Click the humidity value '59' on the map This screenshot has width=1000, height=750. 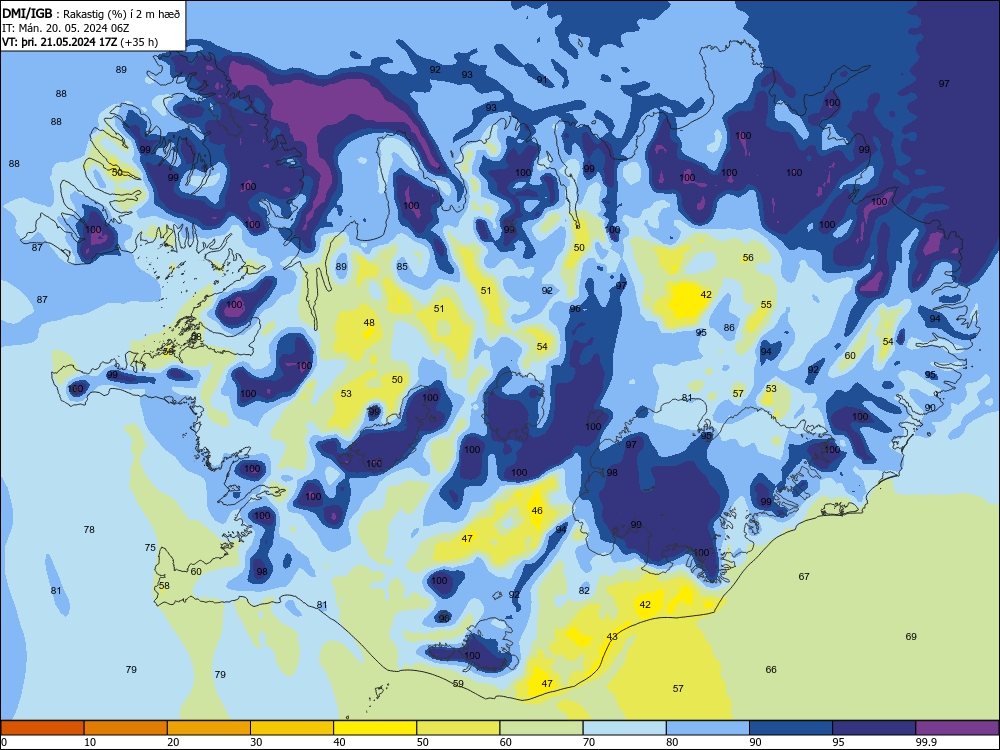458,684
